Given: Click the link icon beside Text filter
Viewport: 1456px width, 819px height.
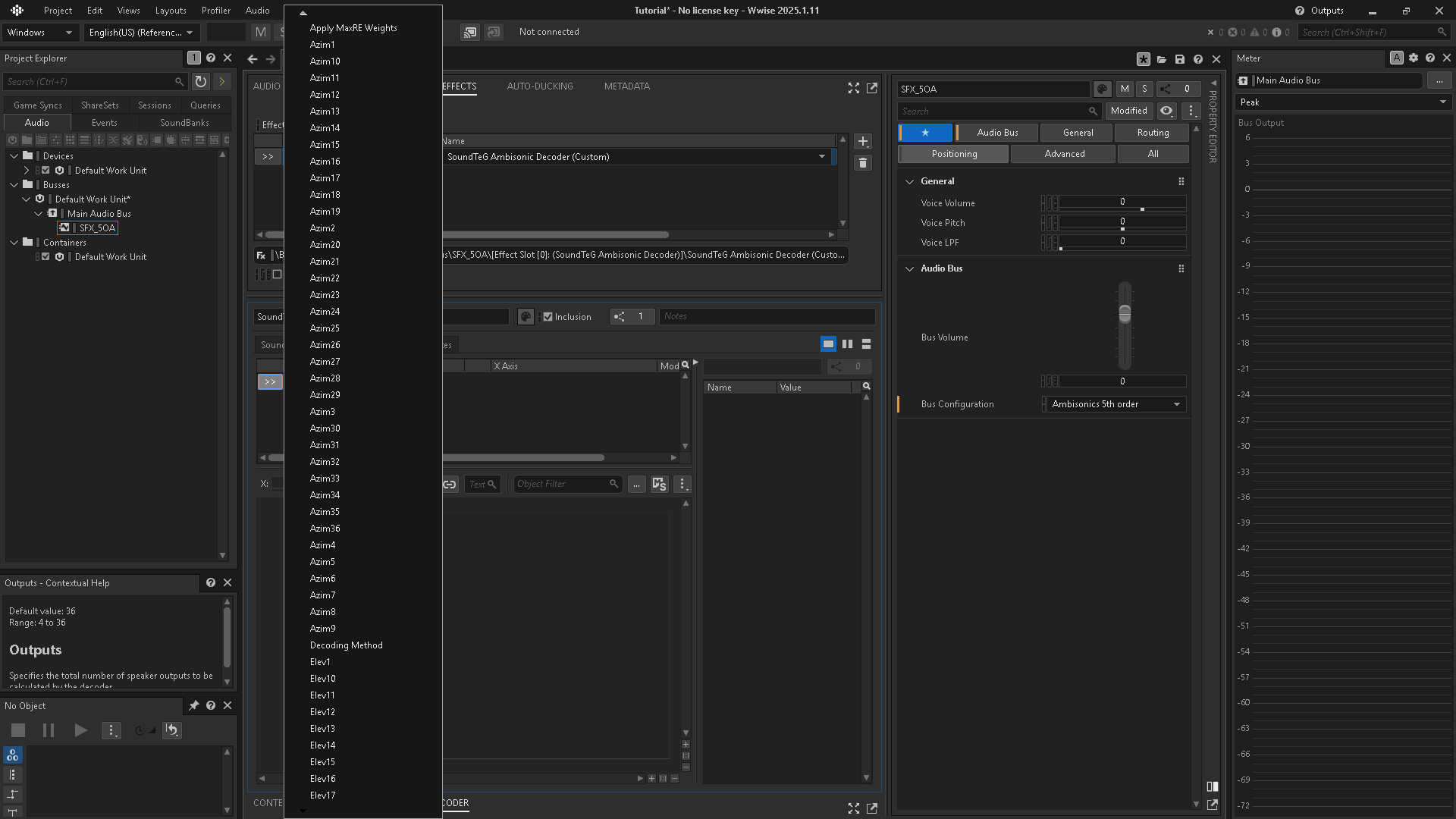Looking at the screenshot, I should point(450,484).
